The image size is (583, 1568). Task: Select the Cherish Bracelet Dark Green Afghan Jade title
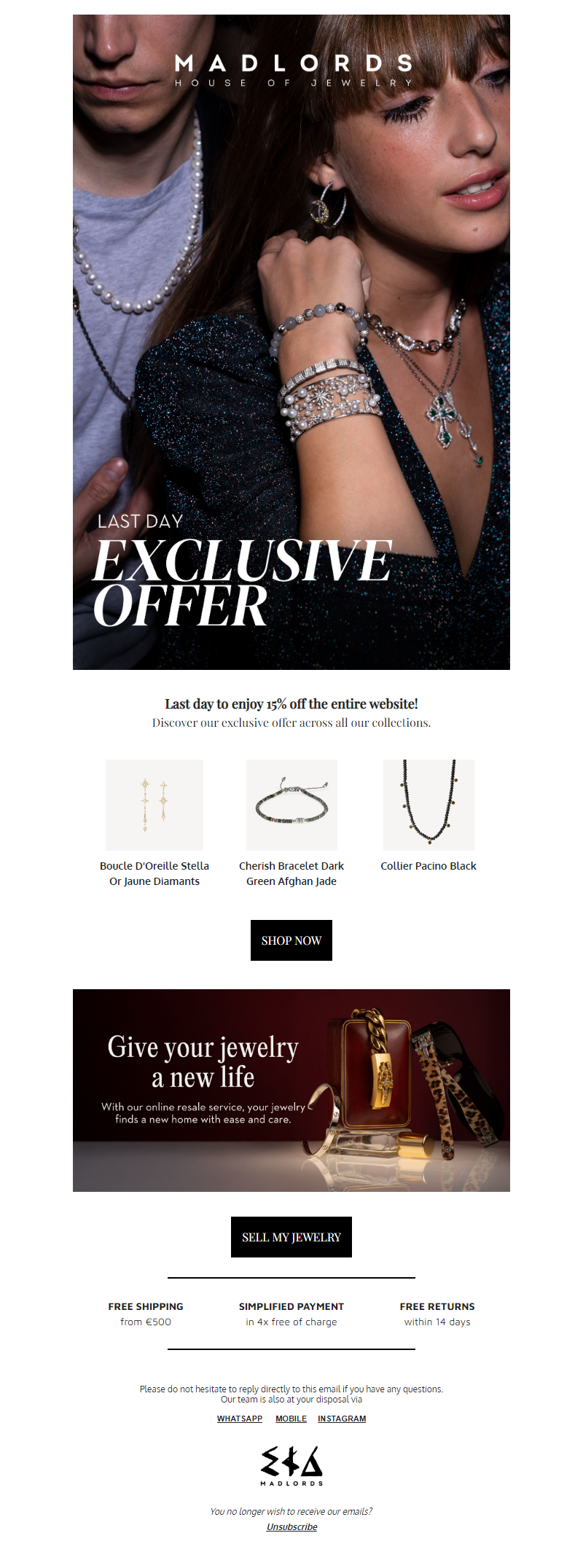point(291,873)
